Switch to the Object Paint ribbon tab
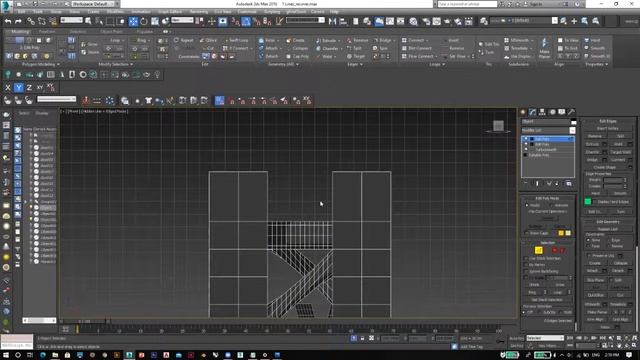 click(x=111, y=31)
